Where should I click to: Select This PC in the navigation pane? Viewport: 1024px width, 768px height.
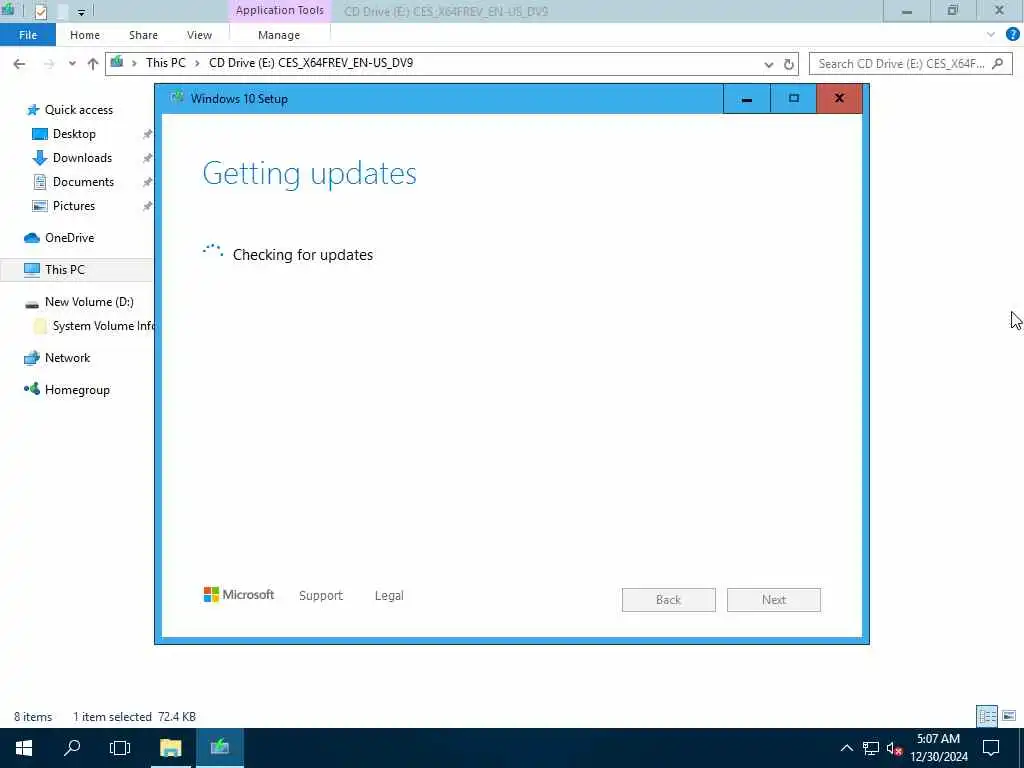65,270
